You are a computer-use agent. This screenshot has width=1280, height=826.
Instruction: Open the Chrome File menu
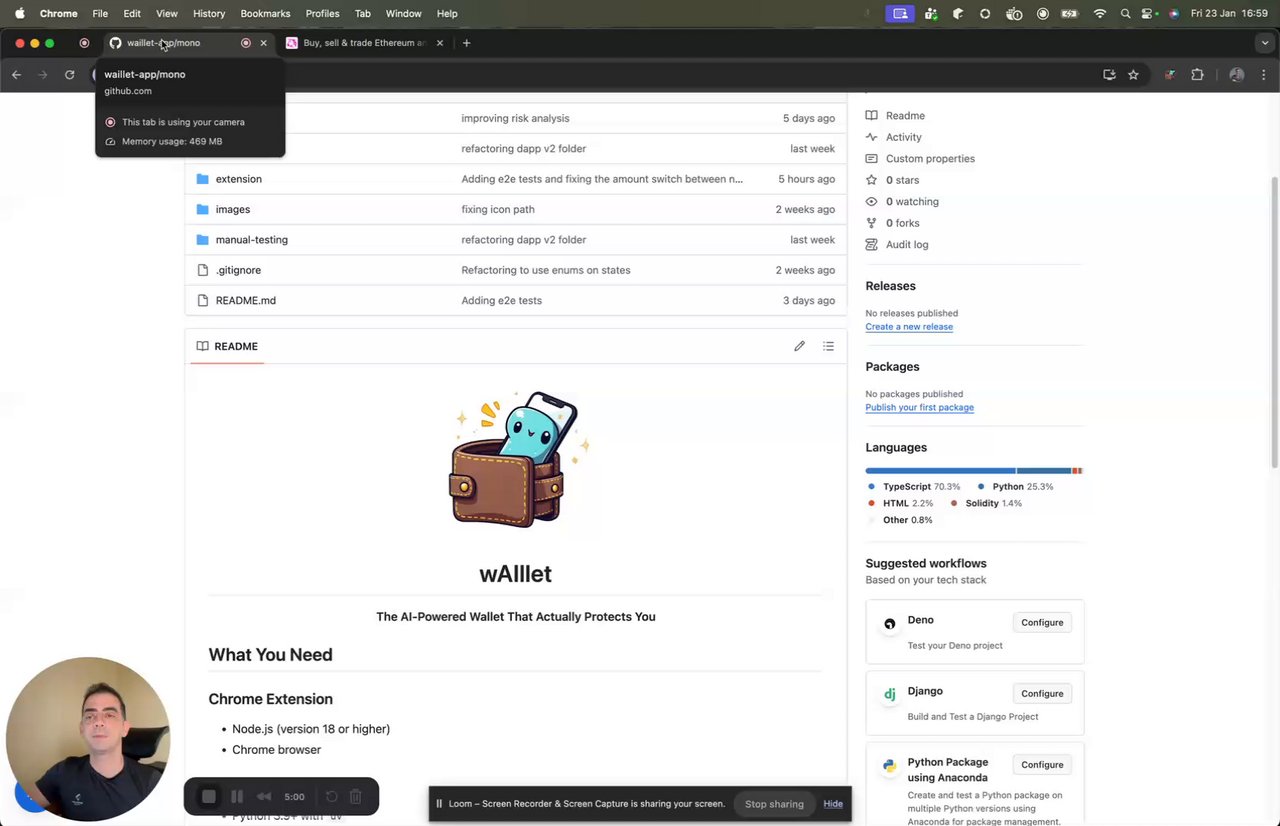(x=100, y=13)
